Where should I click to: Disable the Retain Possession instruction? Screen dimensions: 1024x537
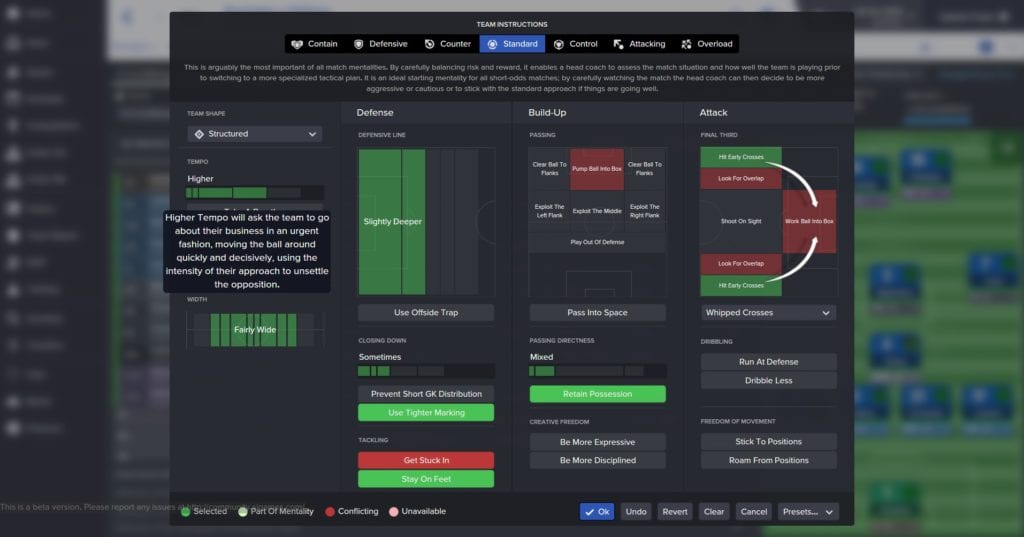(597, 394)
